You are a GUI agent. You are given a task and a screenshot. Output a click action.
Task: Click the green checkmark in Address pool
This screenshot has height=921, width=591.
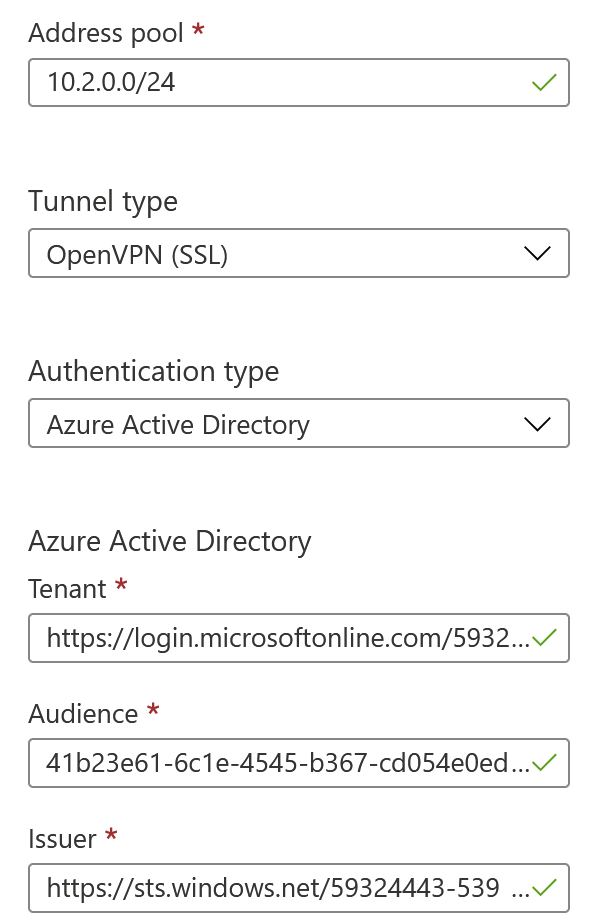(x=543, y=82)
